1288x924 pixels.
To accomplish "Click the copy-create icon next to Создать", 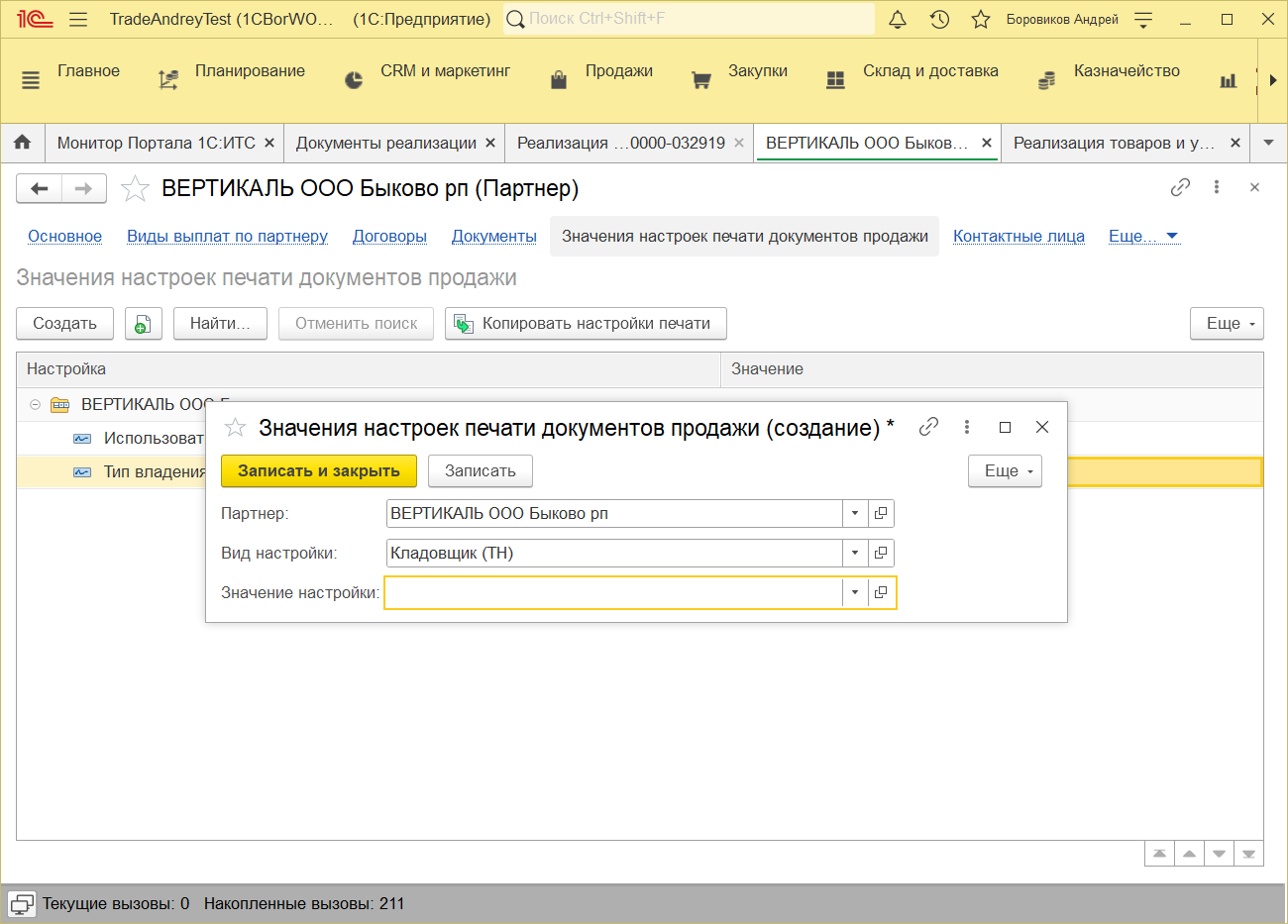I will [x=143, y=324].
